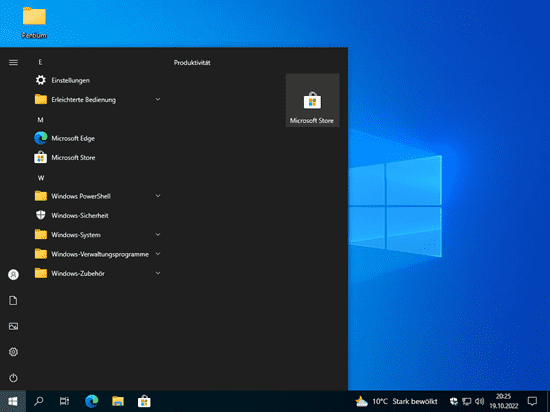Click the network tray icon
The image size is (550, 412).
pyautogui.click(x=467, y=401)
